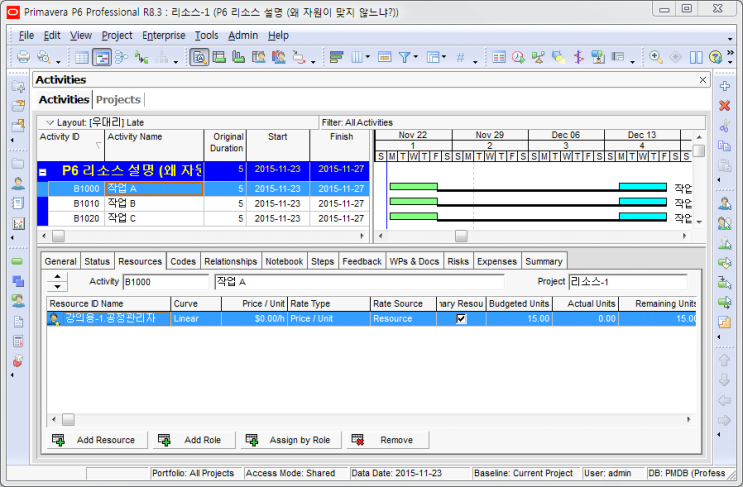Open the Relationships detail tab
Viewport: 743px width, 487px height.
pyautogui.click(x=231, y=262)
